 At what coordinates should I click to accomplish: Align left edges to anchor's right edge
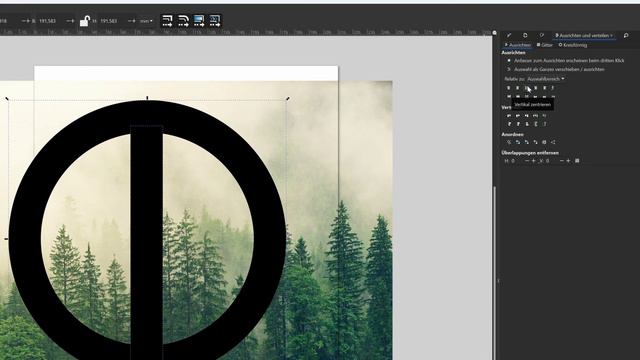544,88
